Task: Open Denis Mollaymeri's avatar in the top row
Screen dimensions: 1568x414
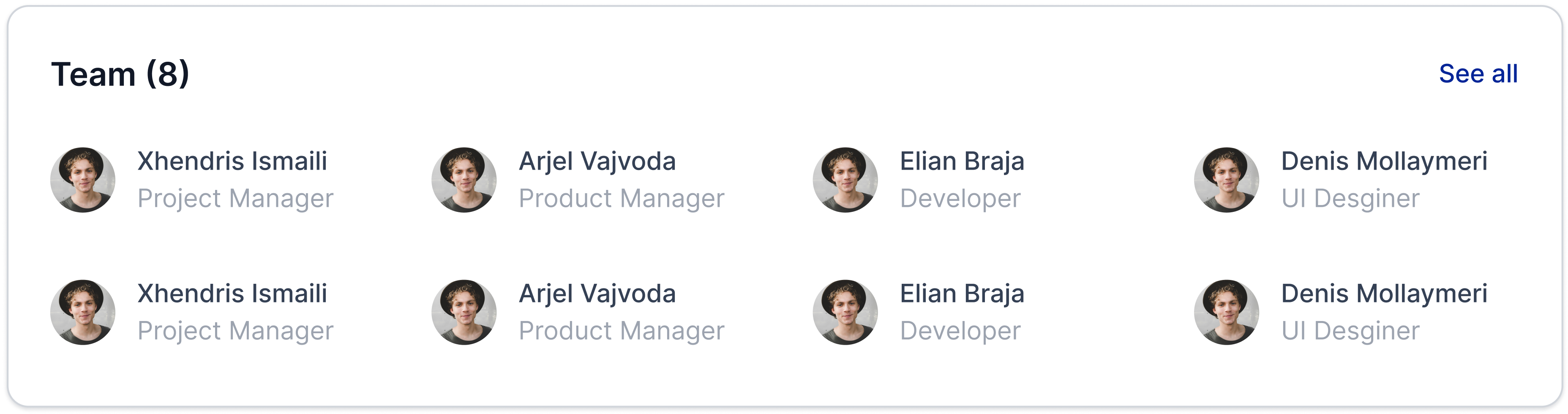Action: (1227, 180)
